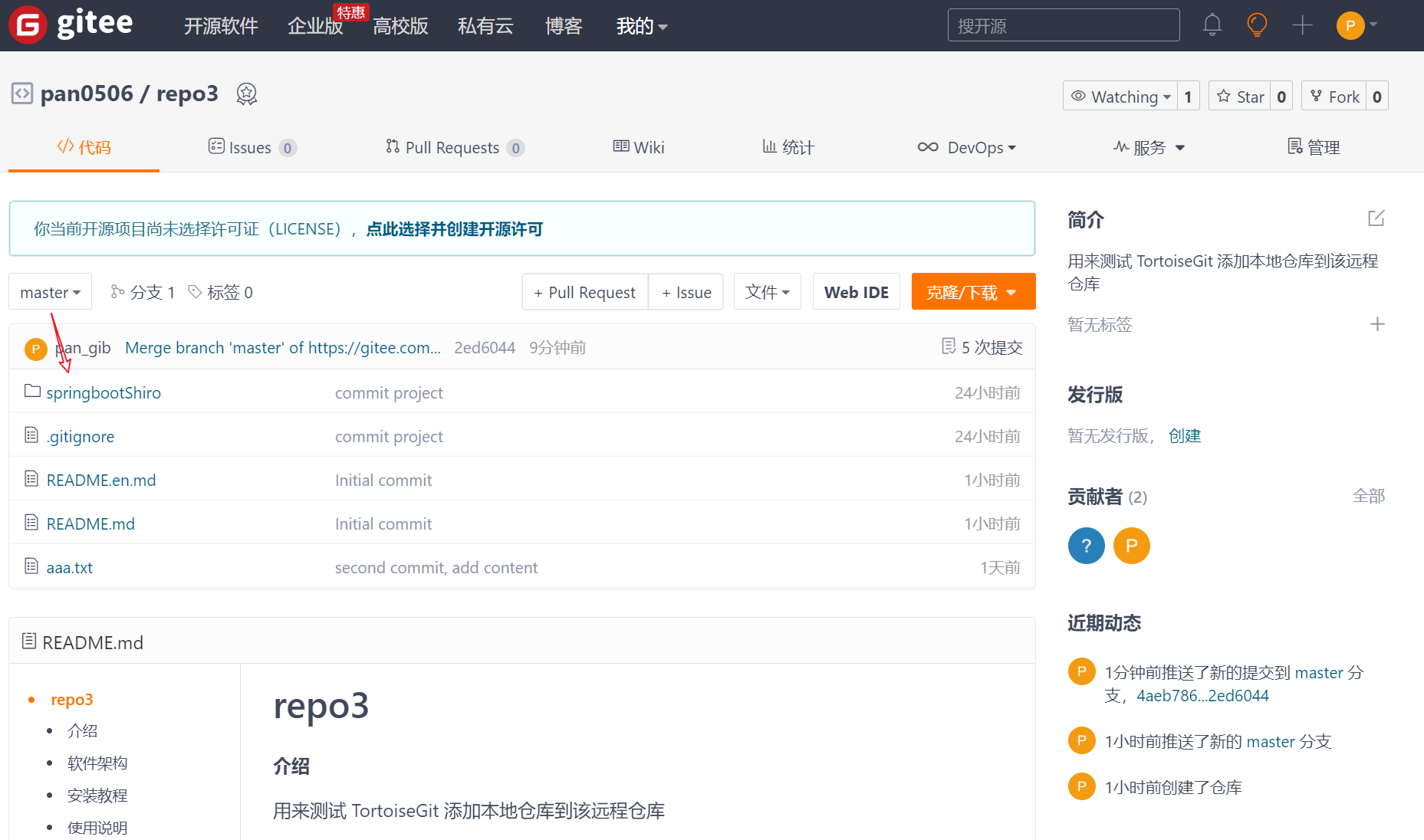
Task: Expand the 文件 dropdown menu
Action: [x=767, y=292]
